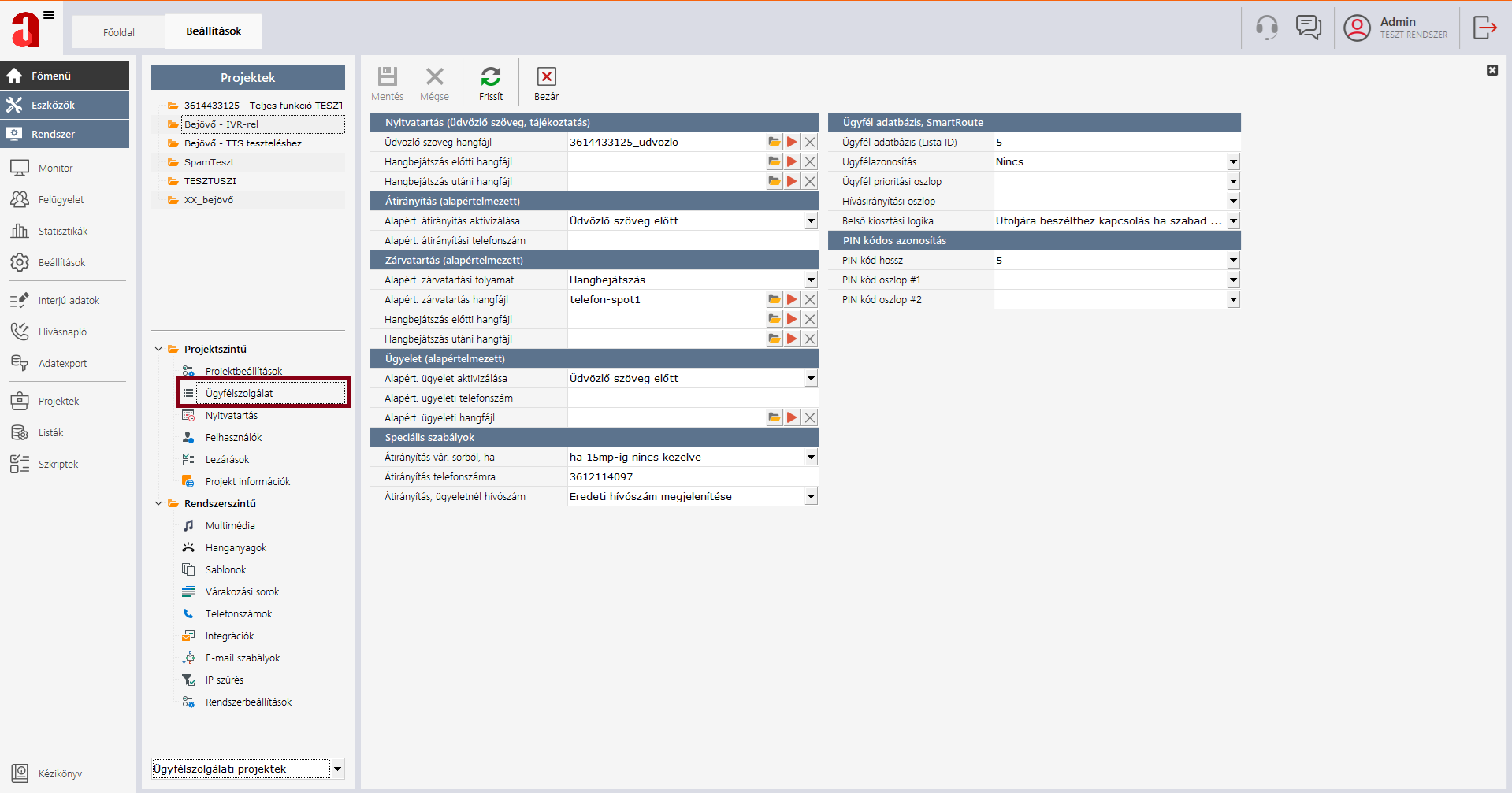Open the PIN kód hossz dropdown

(x=1233, y=260)
